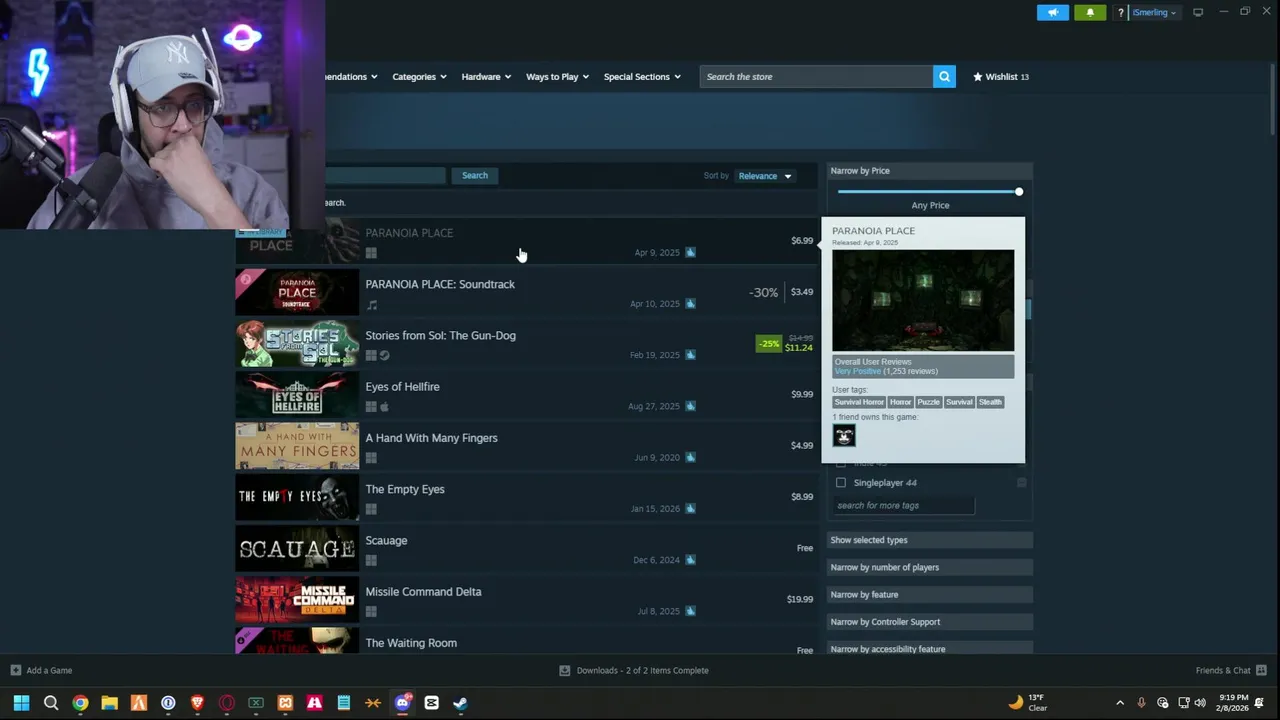Open Downloads - 2 of 2 Items Complete
The height and width of the screenshot is (720, 1280).
634,671
